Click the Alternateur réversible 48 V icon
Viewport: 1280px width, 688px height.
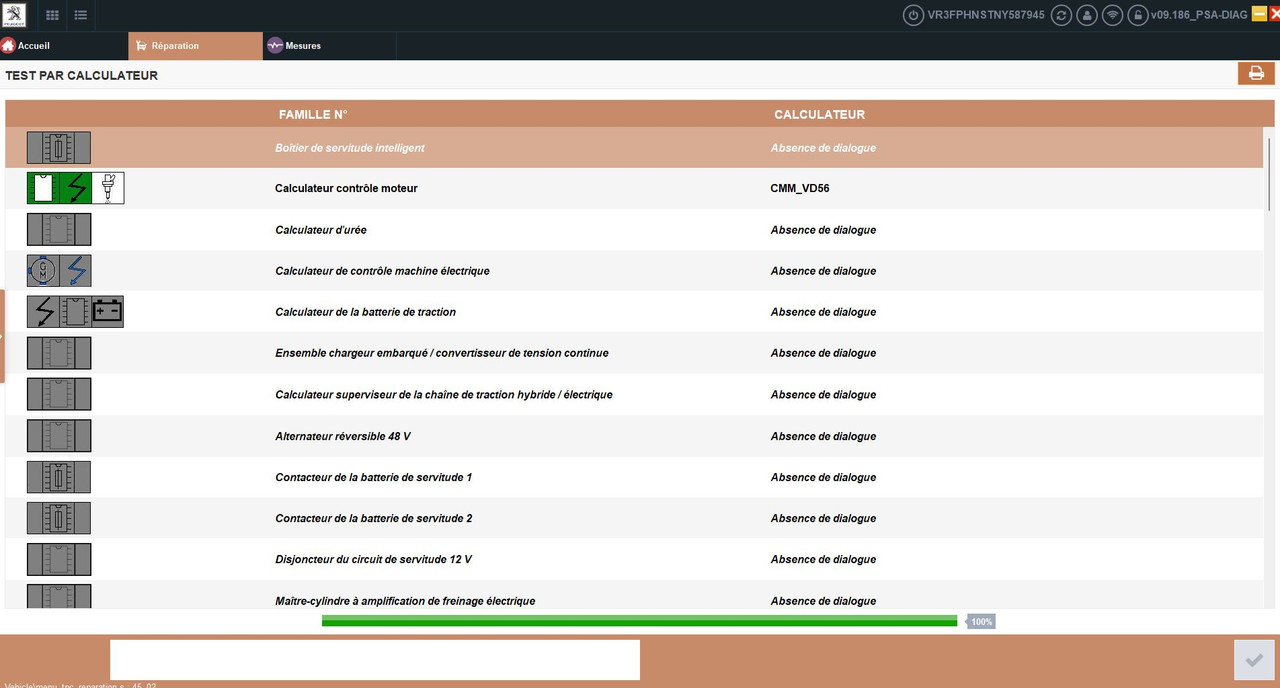pyautogui.click(x=59, y=436)
